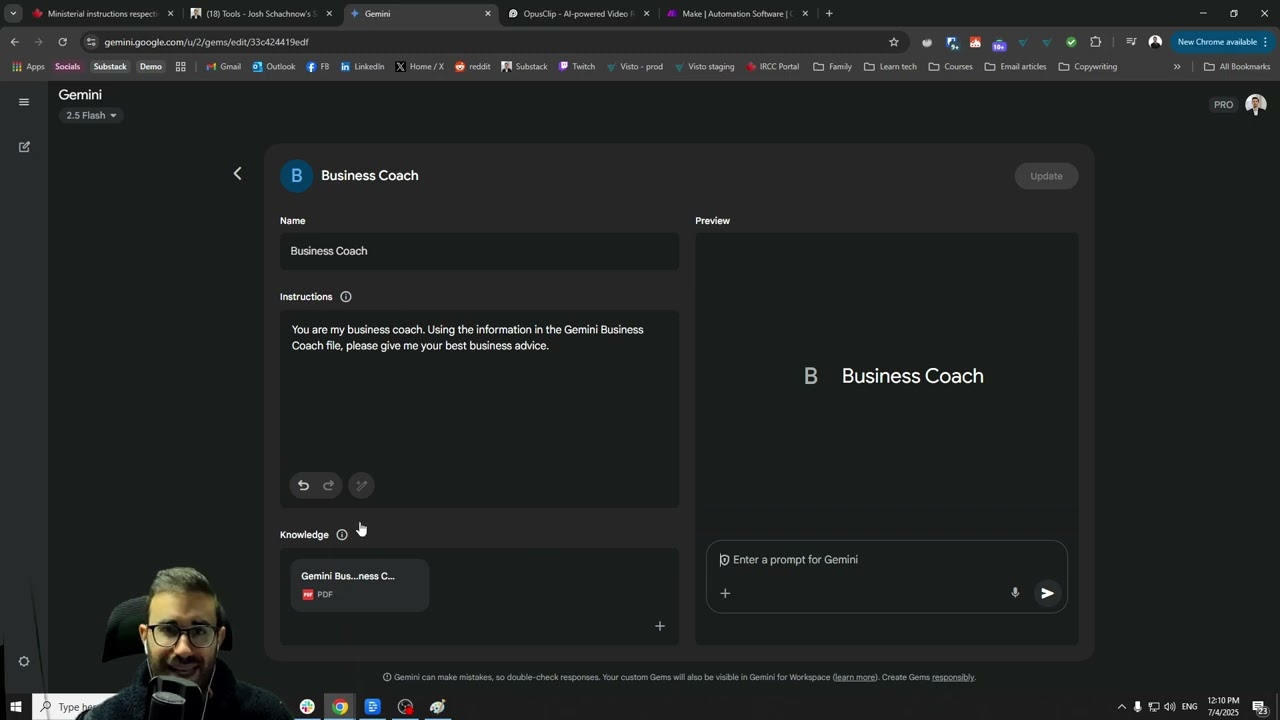
Task: Switch to the Make Automation Software tab
Action: (x=737, y=14)
